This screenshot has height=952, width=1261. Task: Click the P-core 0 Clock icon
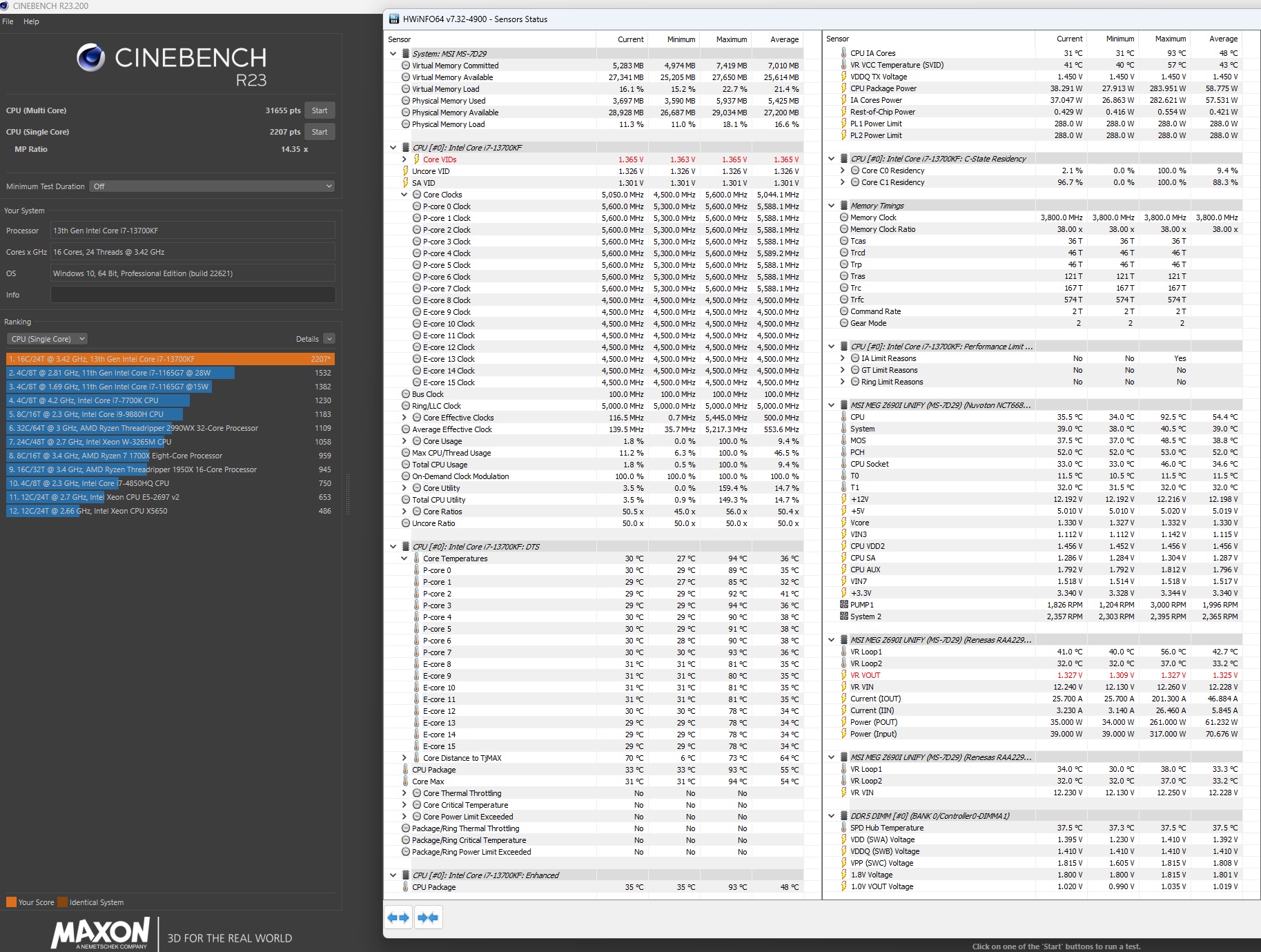417,206
